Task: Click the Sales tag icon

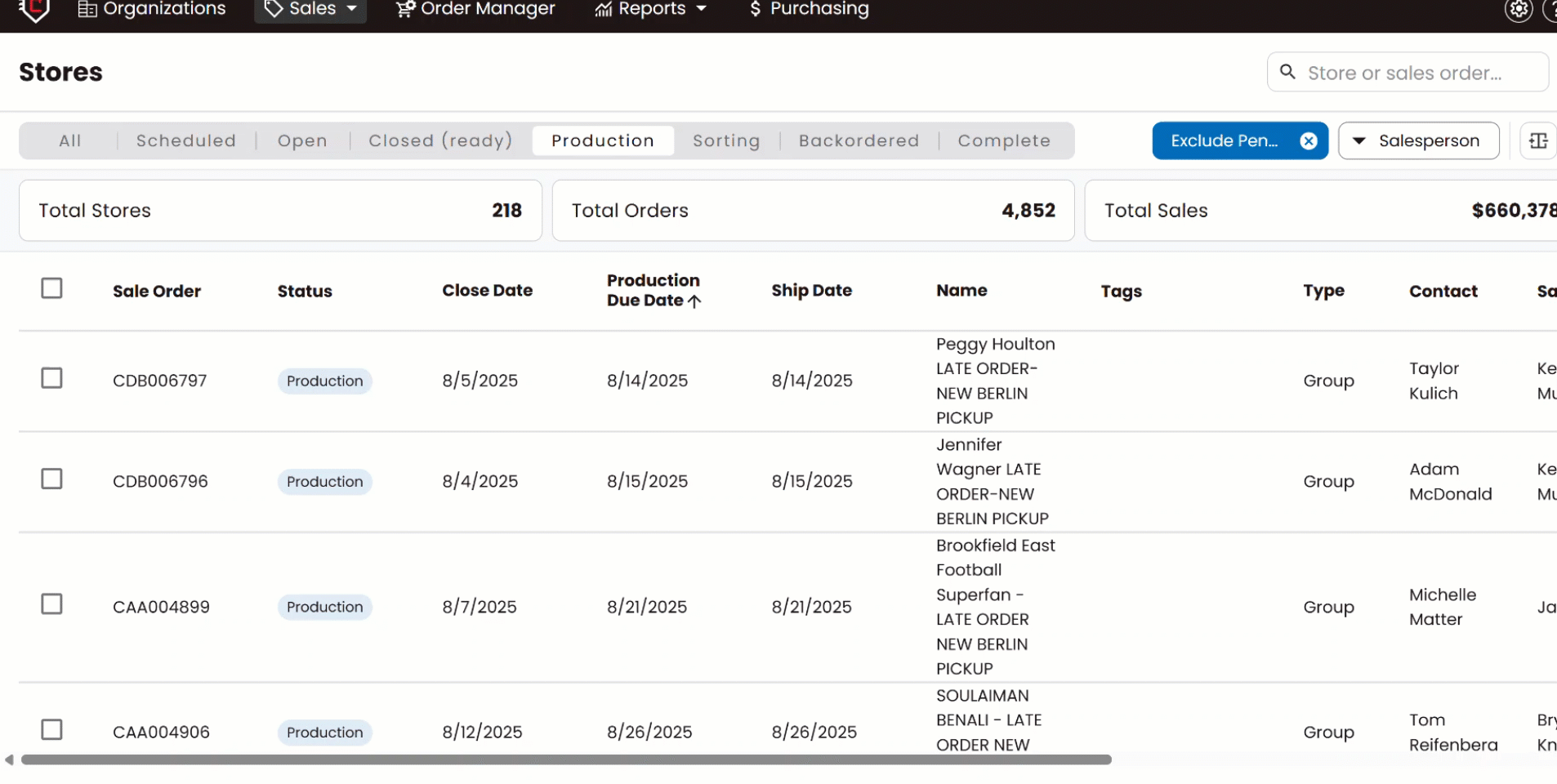Action: 273,9
